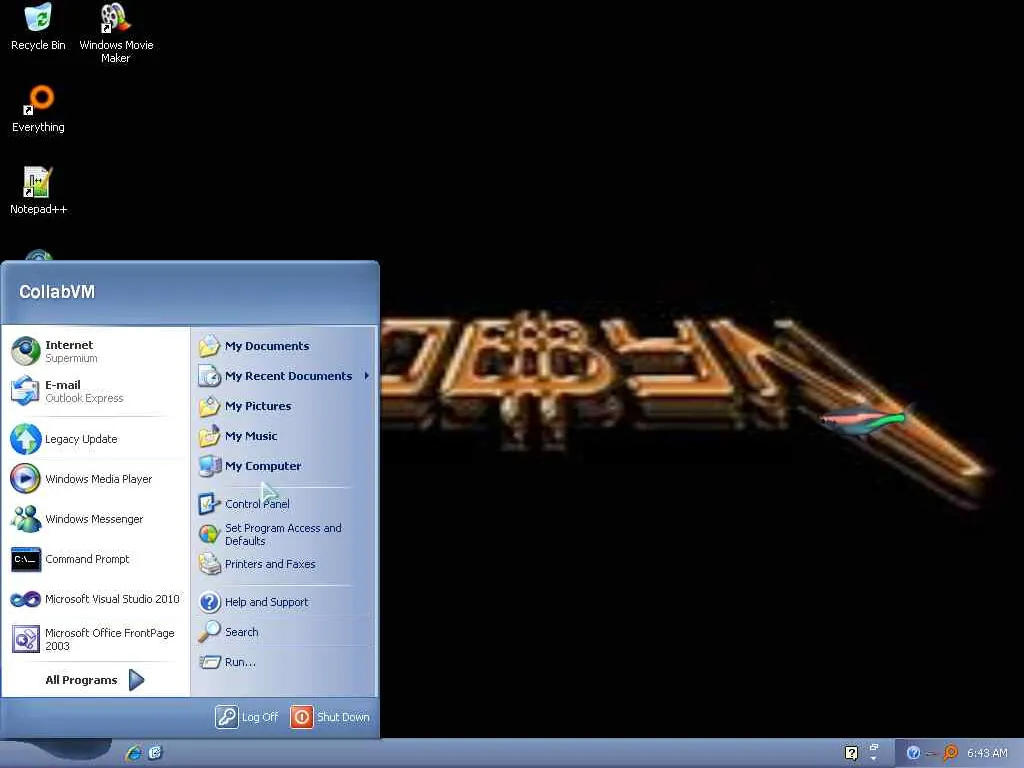Open Microsoft Office FrontPage 2003

click(x=95, y=639)
